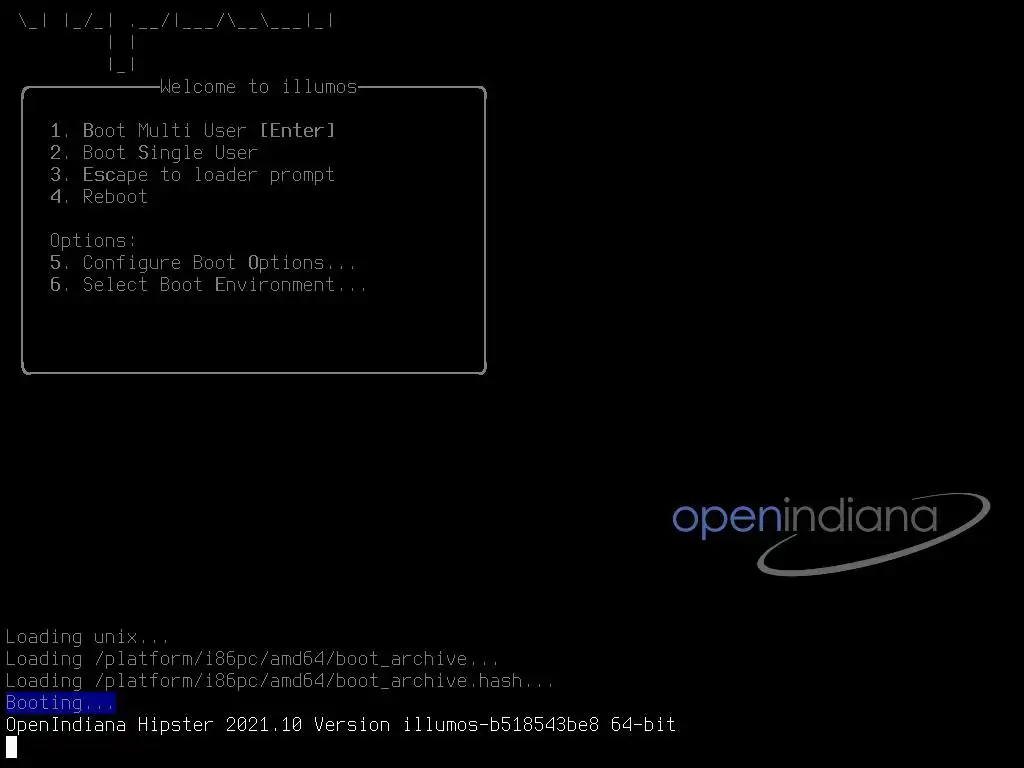Click the boot_archive.hash loading line
Image resolution: width=1024 pixels, height=768 pixels.
280,680
